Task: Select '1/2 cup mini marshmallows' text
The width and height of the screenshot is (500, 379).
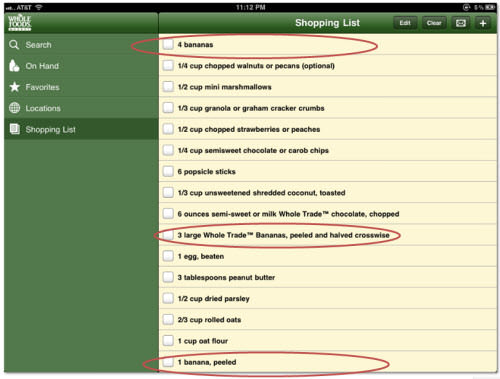Action: coord(225,87)
